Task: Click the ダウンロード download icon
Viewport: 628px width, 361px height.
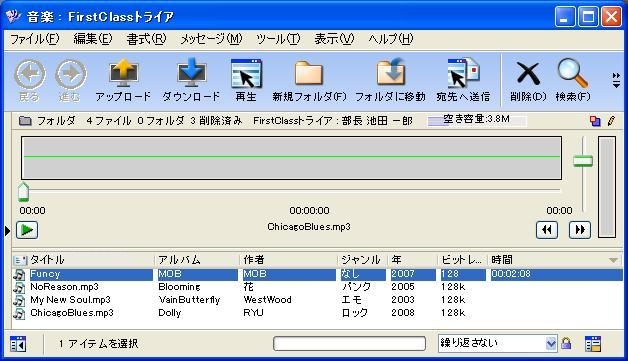Action: coord(191,73)
